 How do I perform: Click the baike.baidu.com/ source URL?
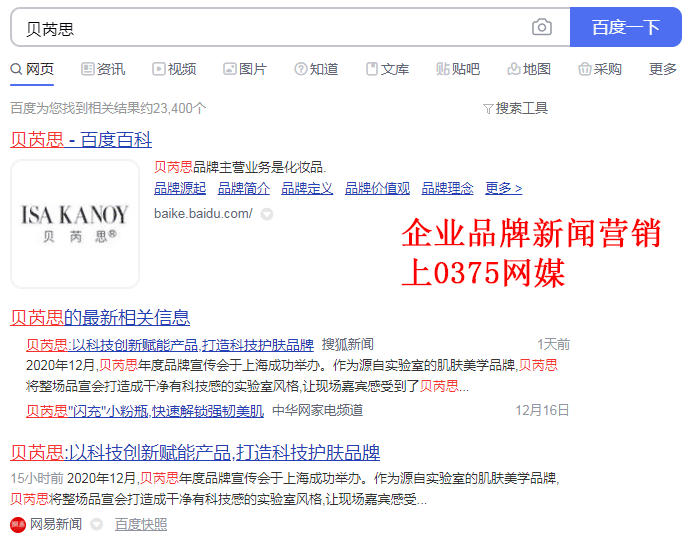(x=203, y=214)
